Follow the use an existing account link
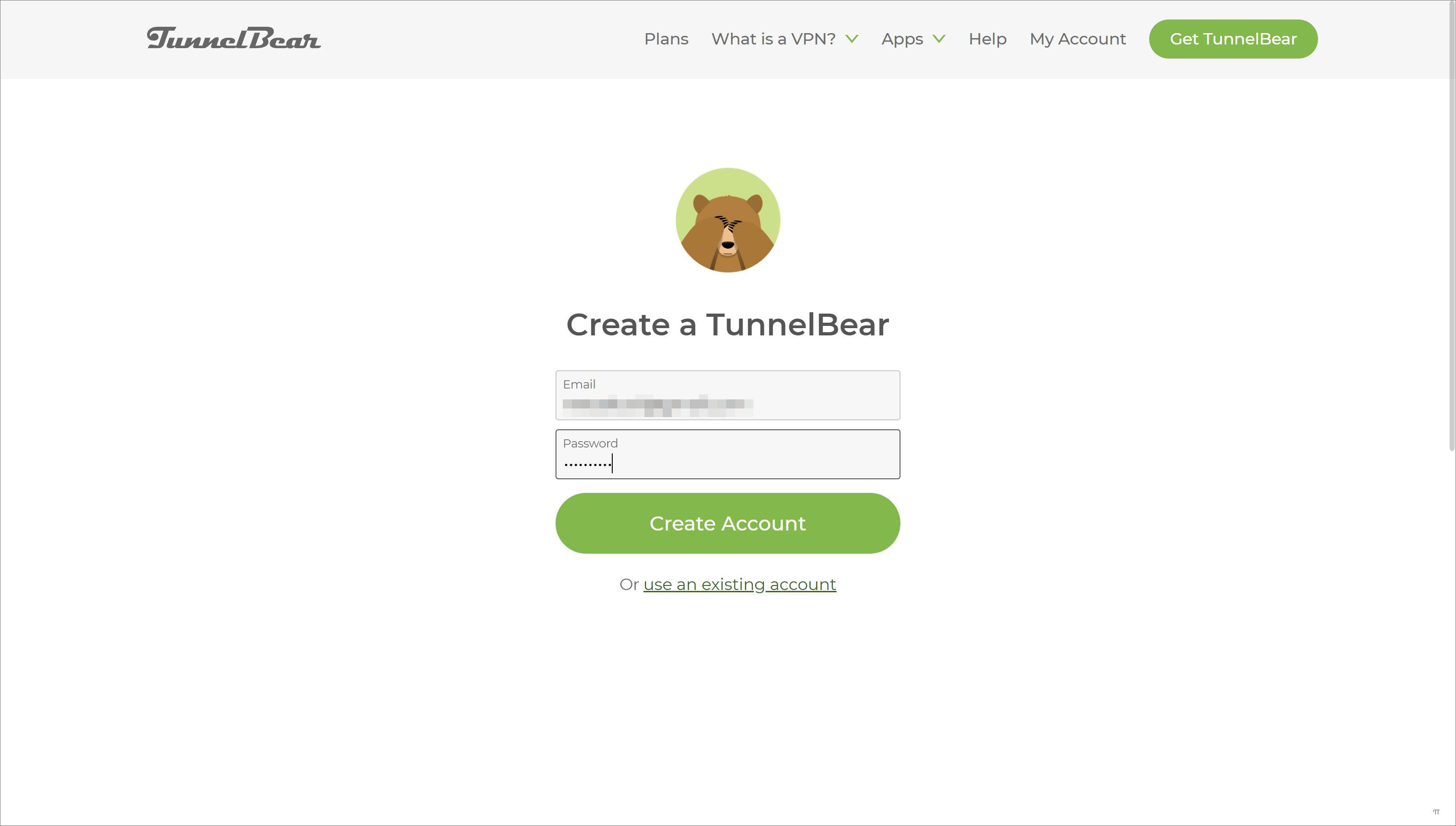 pyautogui.click(x=740, y=585)
